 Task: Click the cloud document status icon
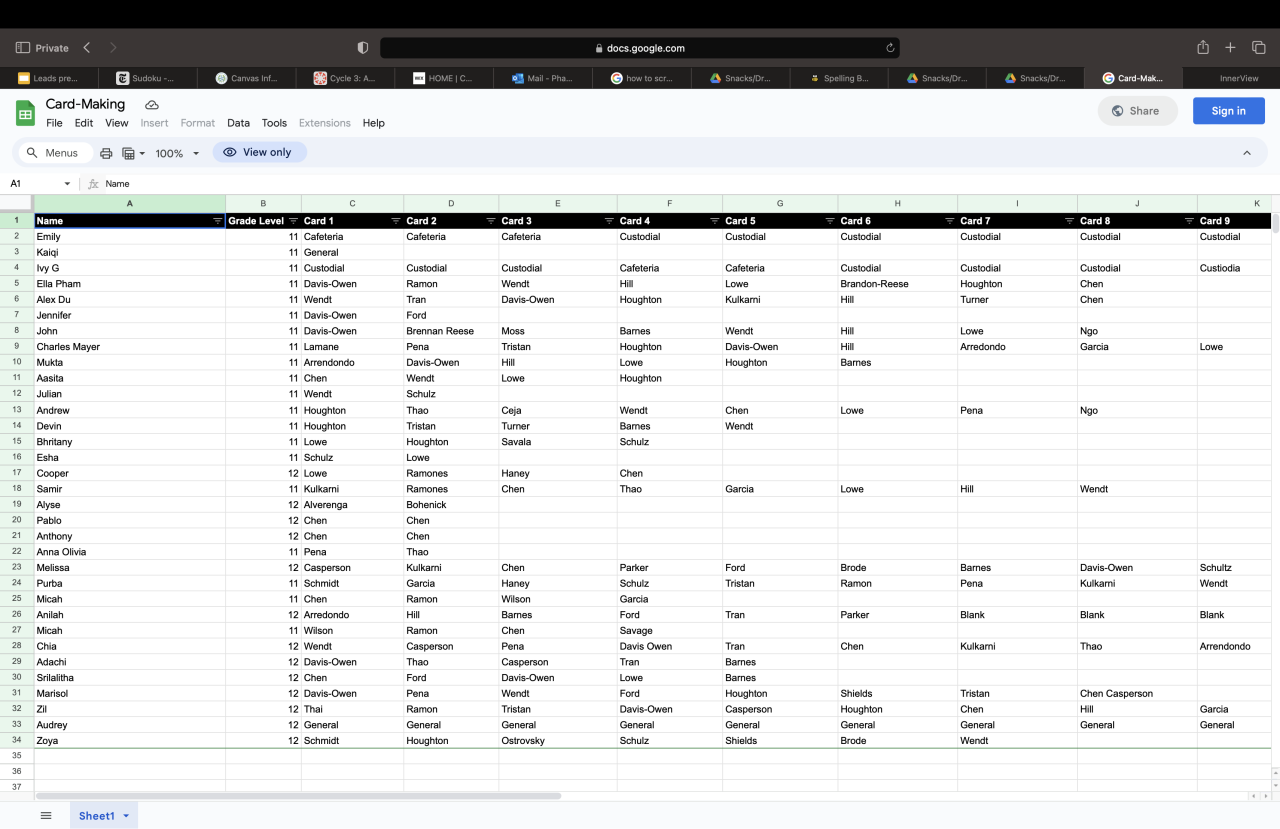pyautogui.click(x=152, y=104)
